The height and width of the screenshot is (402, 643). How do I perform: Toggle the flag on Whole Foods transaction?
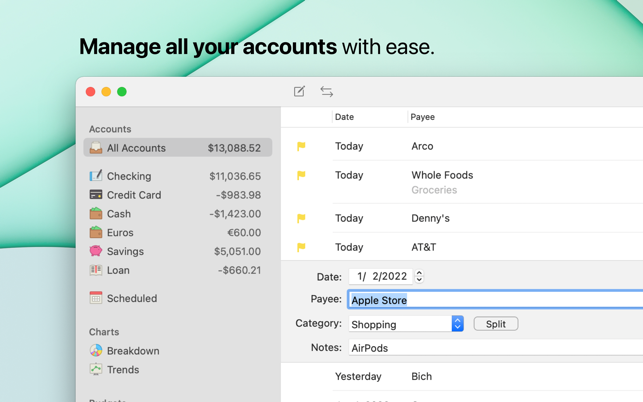pyautogui.click(x=301, y=175)
